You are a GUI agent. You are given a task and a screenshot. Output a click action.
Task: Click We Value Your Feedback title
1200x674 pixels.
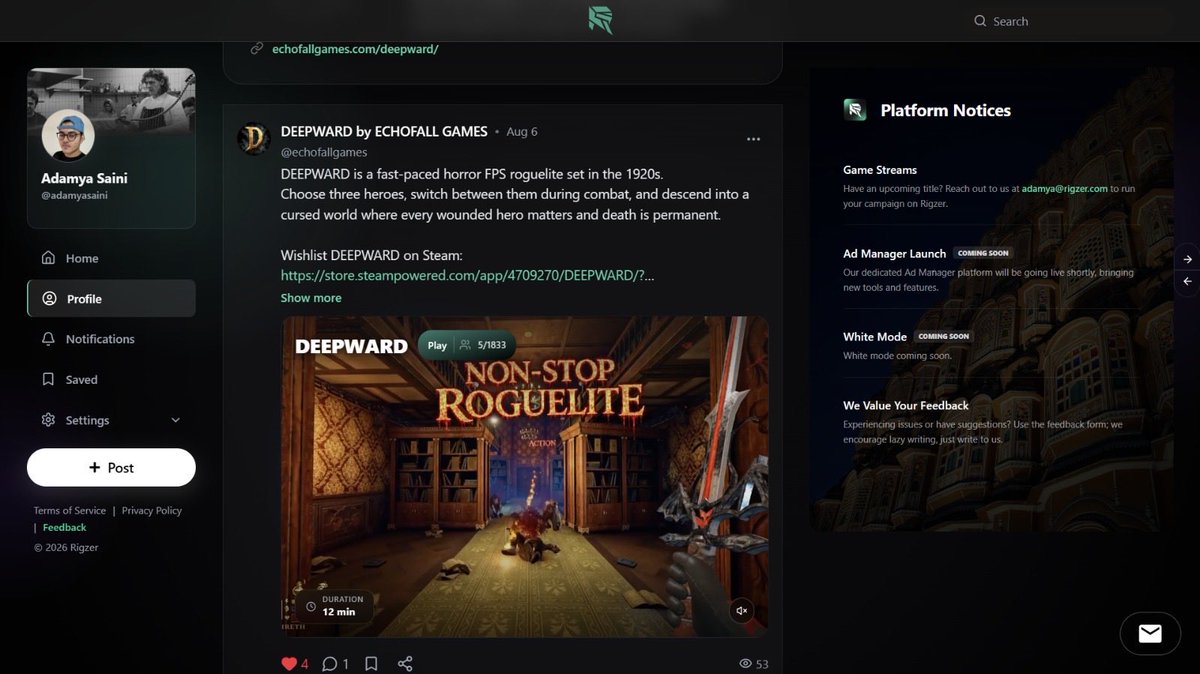pyautogui.click(x=906, y=405)
